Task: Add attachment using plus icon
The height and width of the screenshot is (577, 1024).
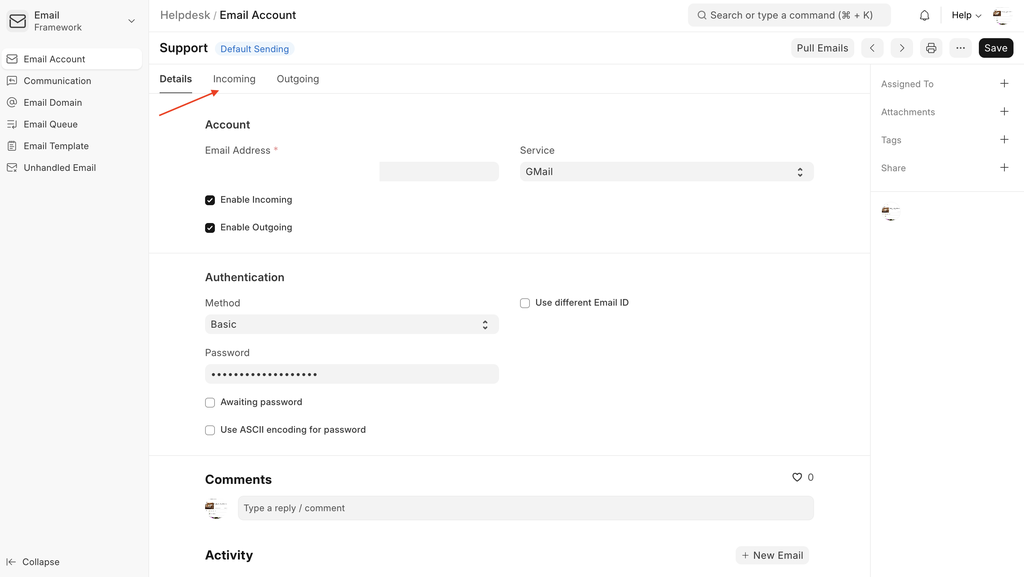Action: [1004, 112]
